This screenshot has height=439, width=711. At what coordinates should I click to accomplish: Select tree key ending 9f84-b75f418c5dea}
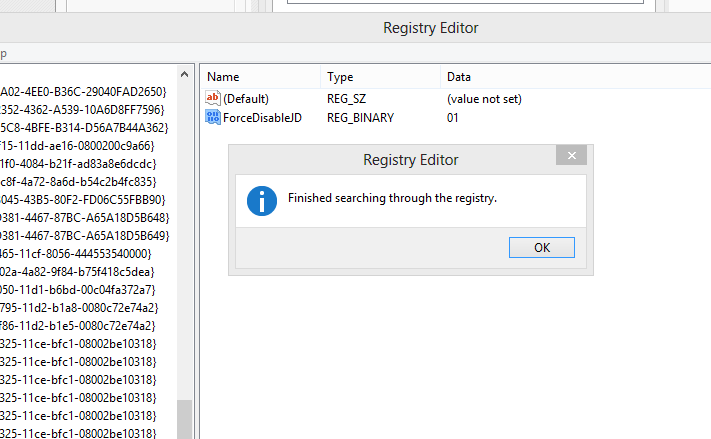coord(78,272)
